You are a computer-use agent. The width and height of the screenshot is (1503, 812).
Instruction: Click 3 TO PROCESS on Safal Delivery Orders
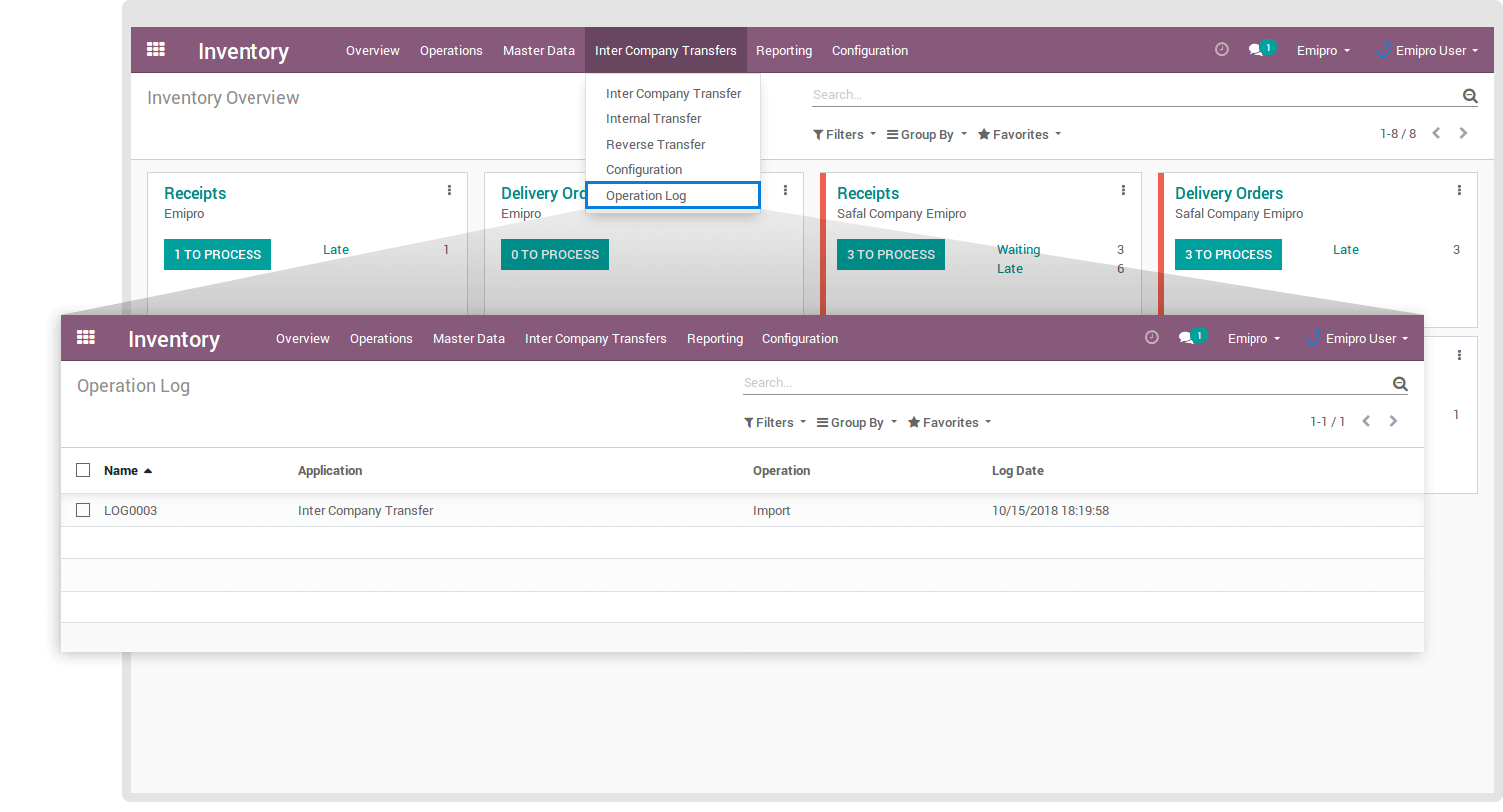click(1228, 255)
